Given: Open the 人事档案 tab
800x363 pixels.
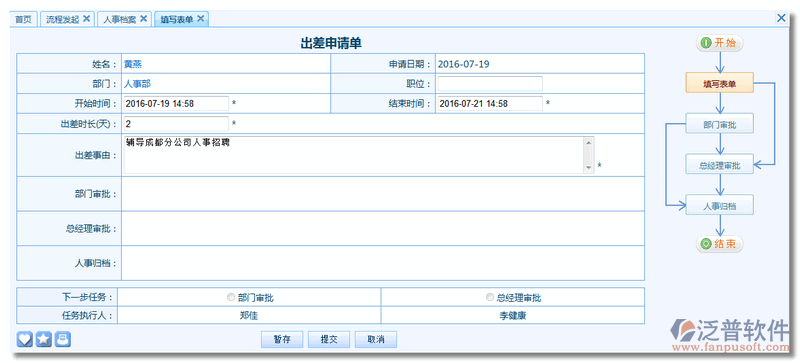Looking at the screenshot, I should pos(119,19).
